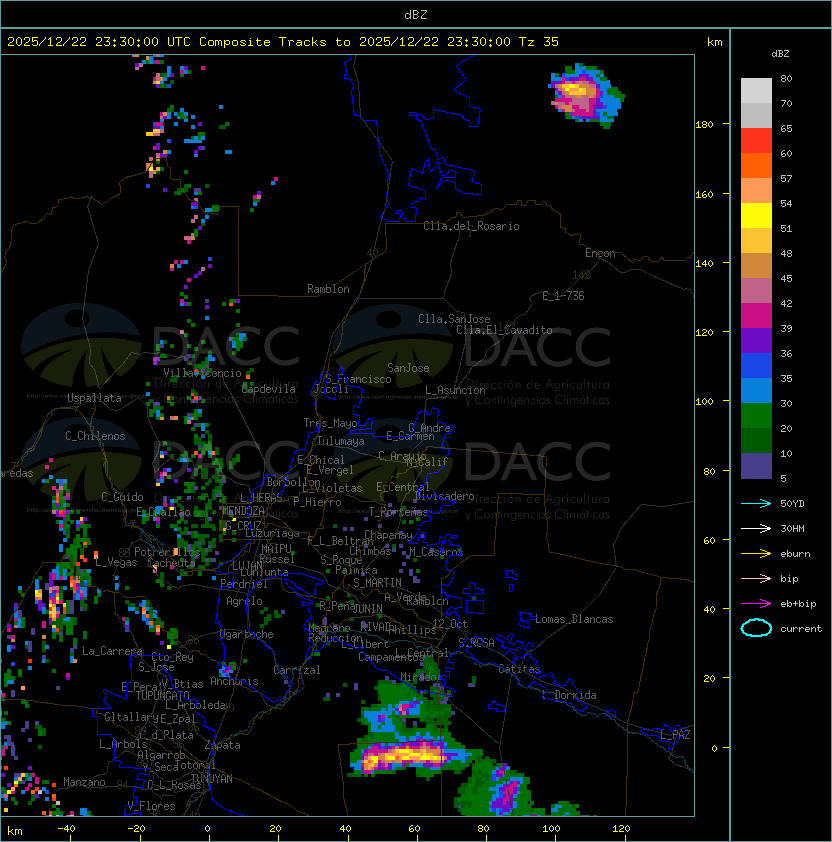This screenshot has height=842, width=832.
Task: Click the cyan 50YD arrow in legend
Action: click(756, 503)
